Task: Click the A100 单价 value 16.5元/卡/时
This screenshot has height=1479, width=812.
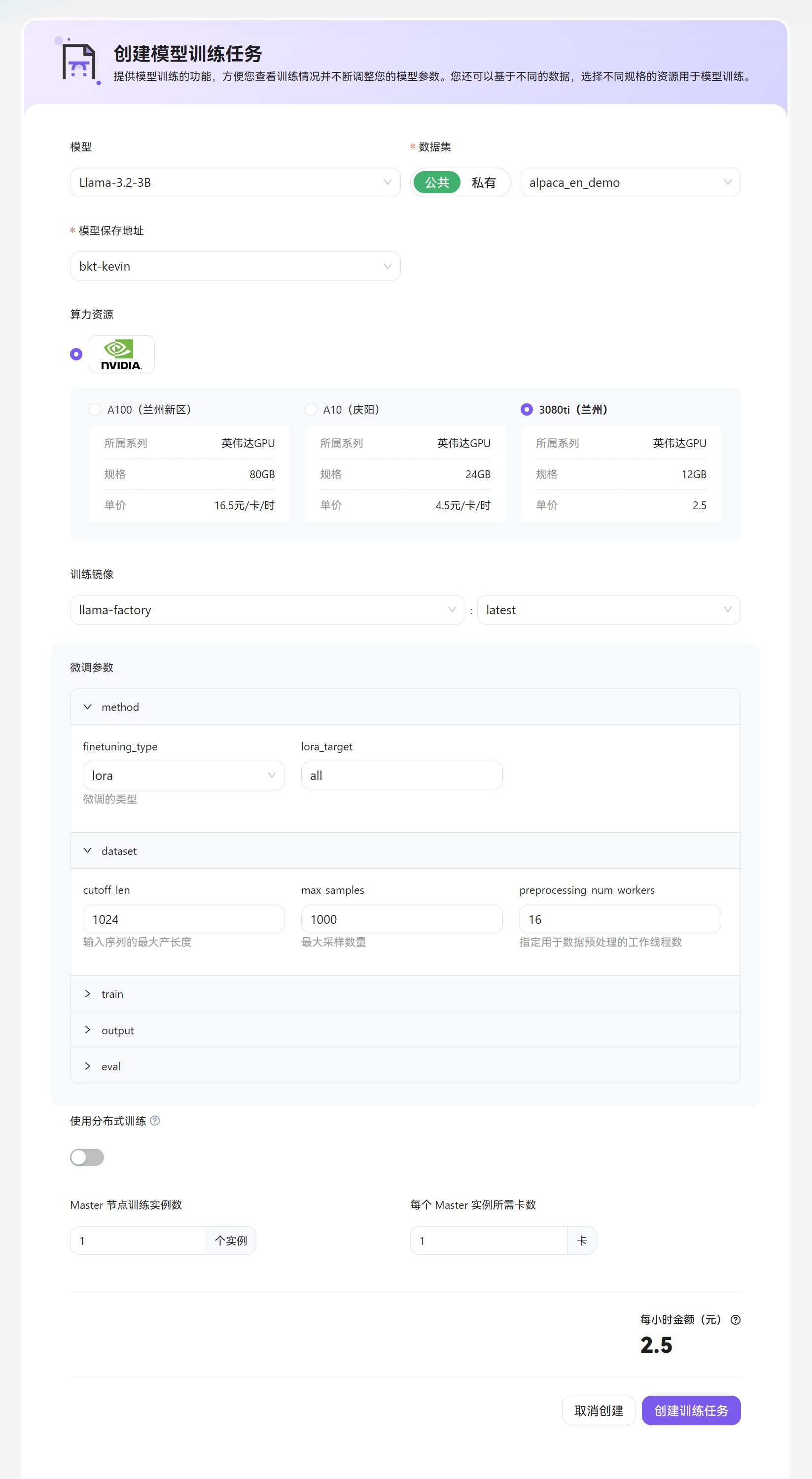Action: pyautogui.click(x=245, y=505)
